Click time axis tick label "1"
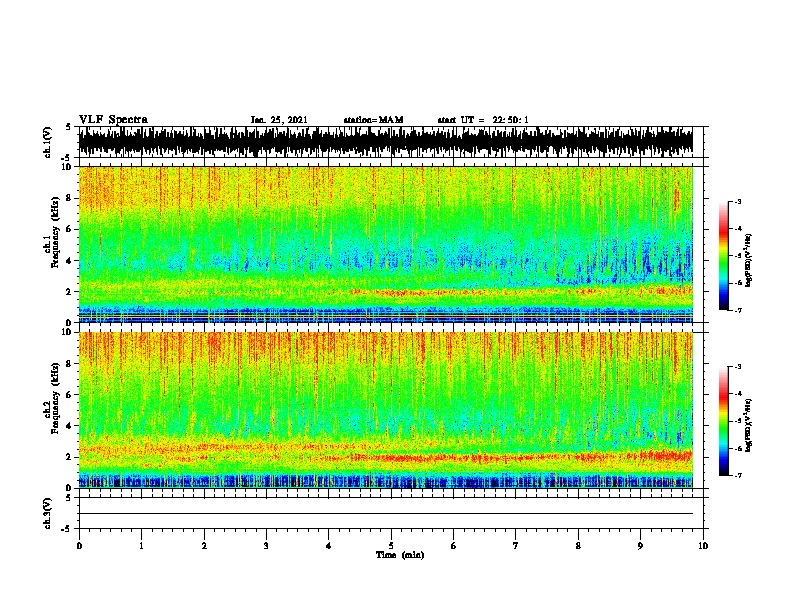Image resolution: width=792 pixels, height=612 pixels. pyautogui.click(x=141, y=546)
